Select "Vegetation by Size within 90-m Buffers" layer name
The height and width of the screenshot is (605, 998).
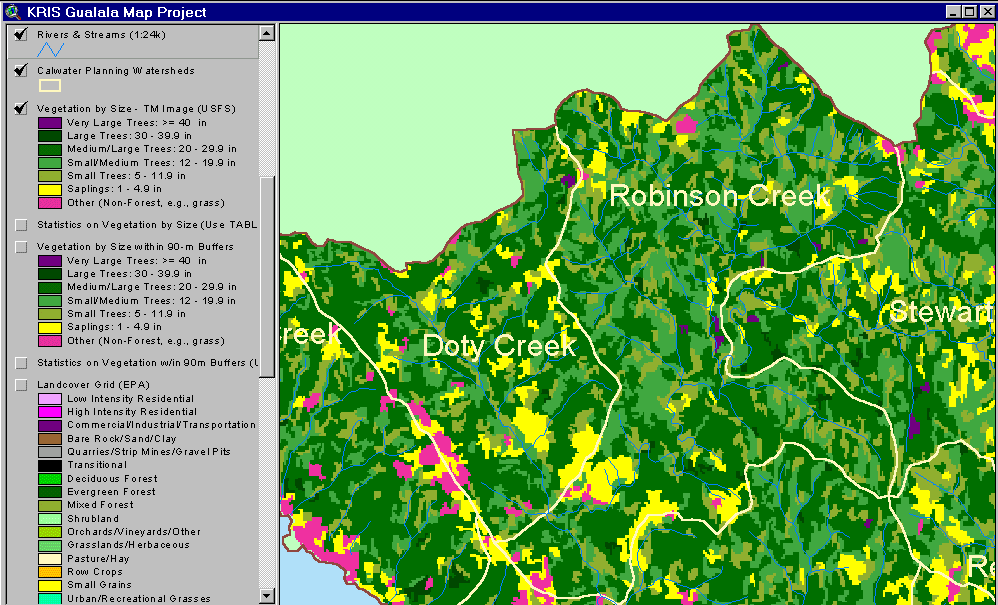click(136, 247)
